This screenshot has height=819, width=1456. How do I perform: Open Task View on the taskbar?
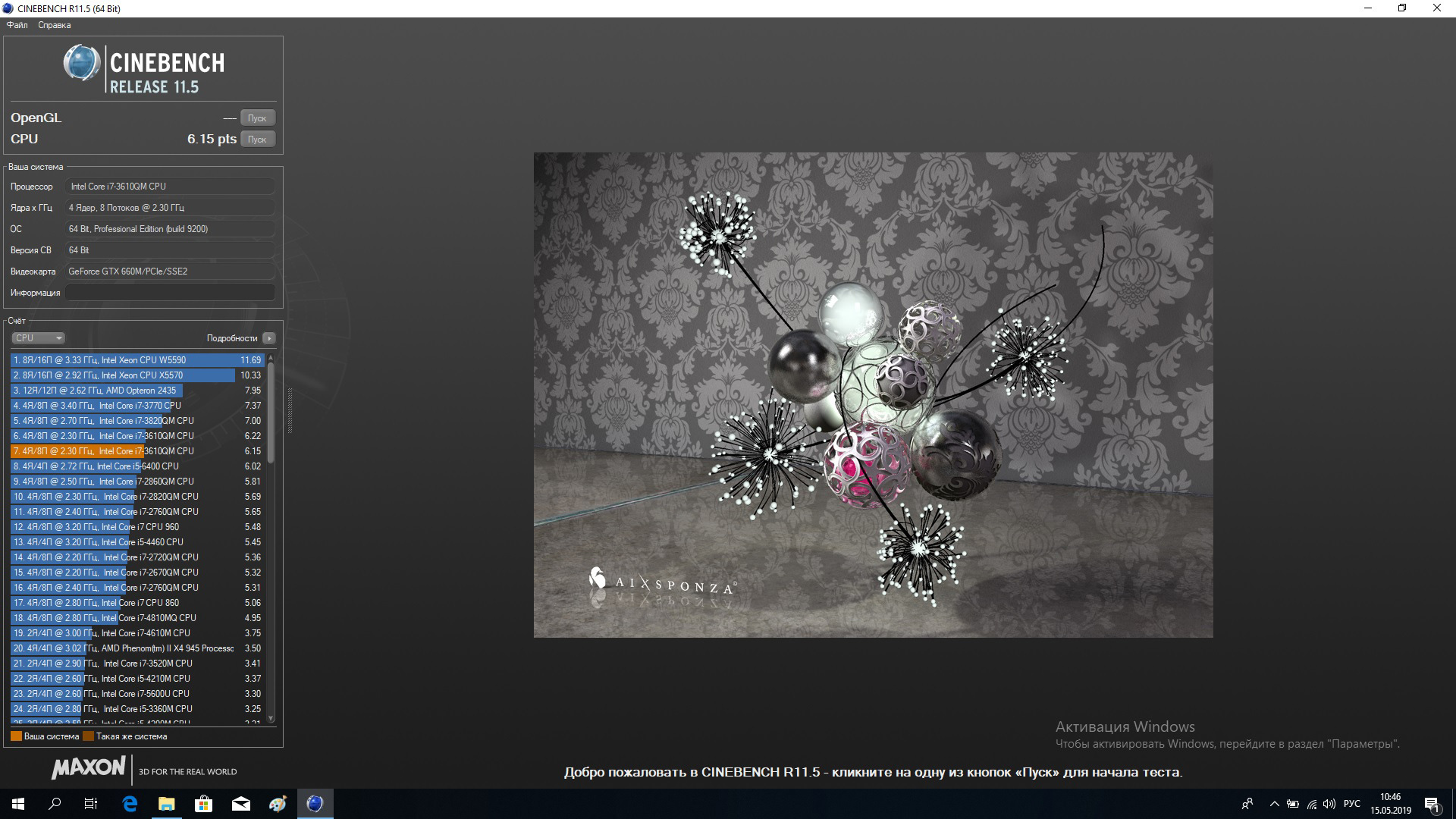pos(91,804)
